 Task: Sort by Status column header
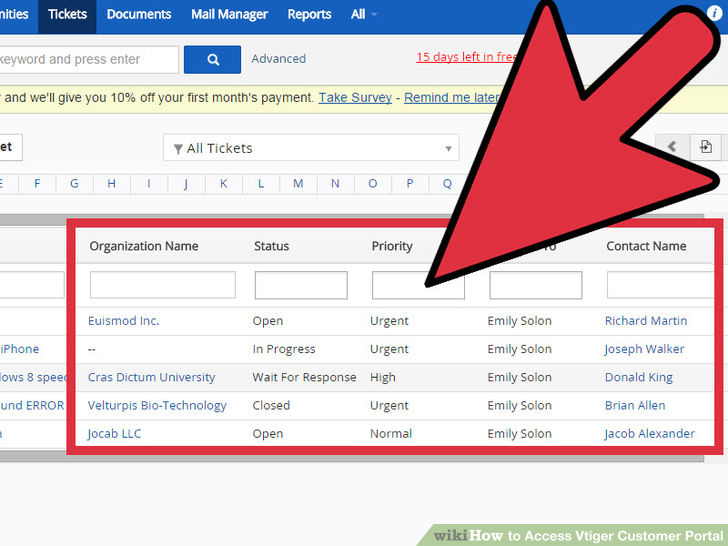coord(272,246)
